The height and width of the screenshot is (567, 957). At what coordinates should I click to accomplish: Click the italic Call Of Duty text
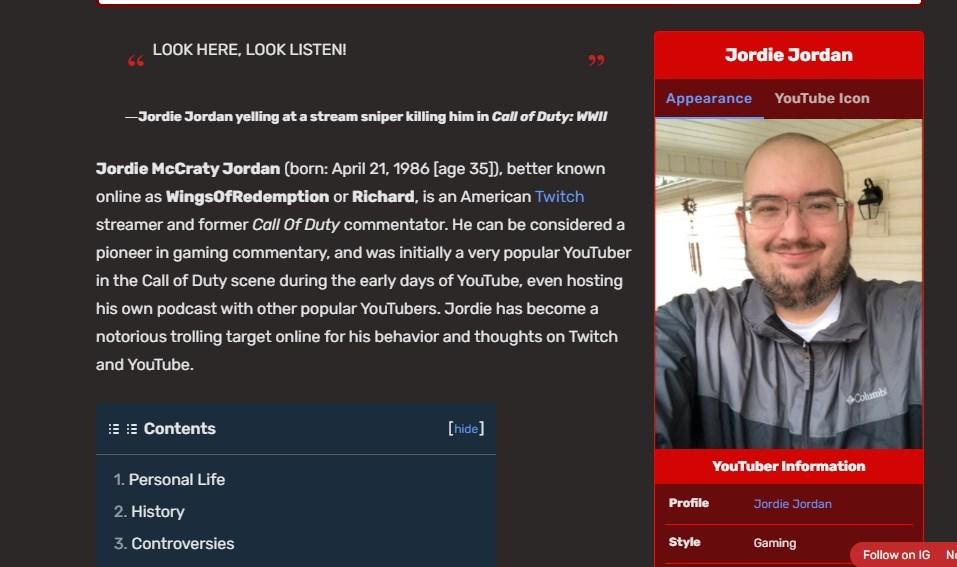click(296, 225)
